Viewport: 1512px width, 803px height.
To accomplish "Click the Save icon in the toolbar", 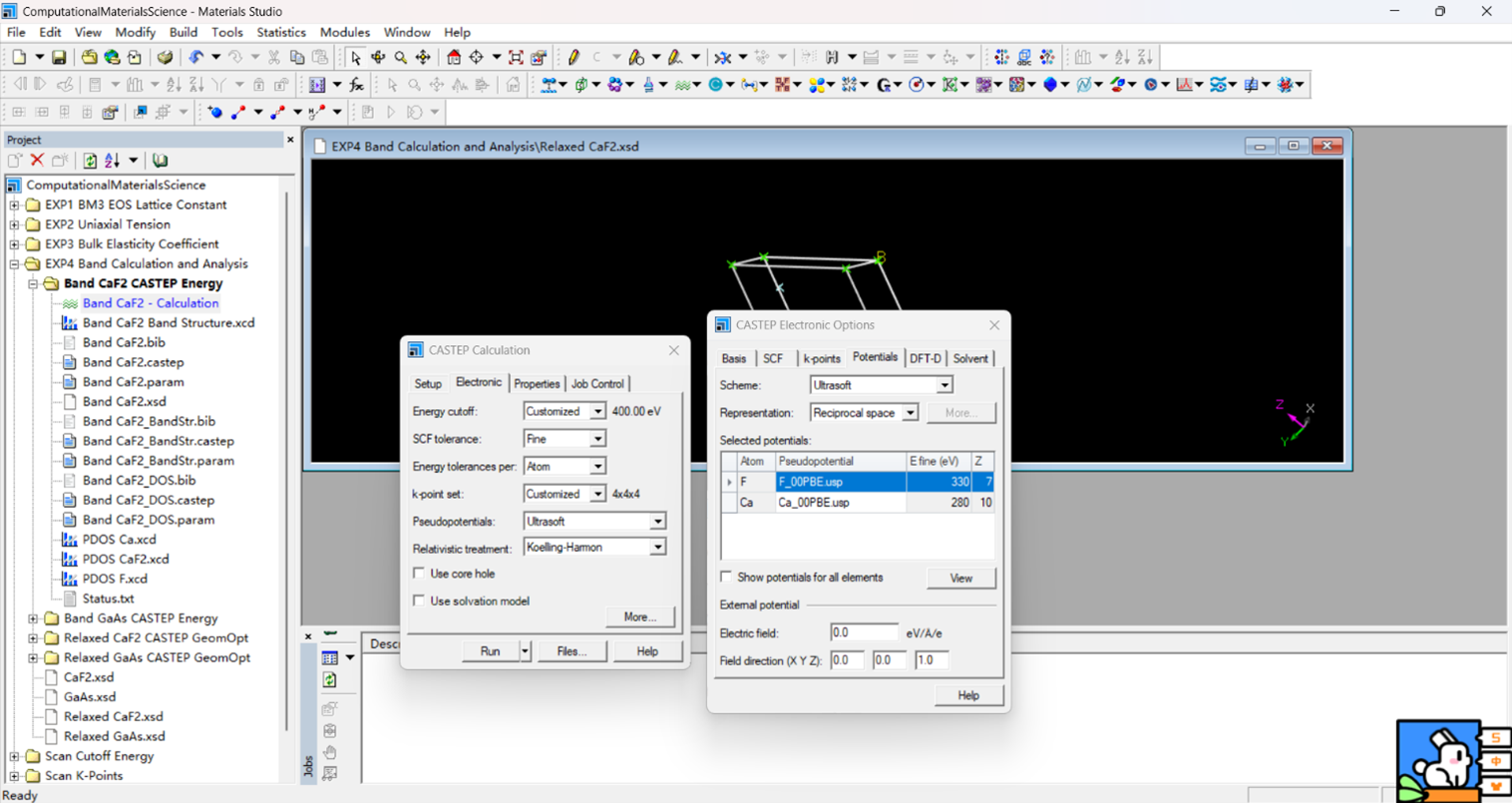I will click(59, 58).
